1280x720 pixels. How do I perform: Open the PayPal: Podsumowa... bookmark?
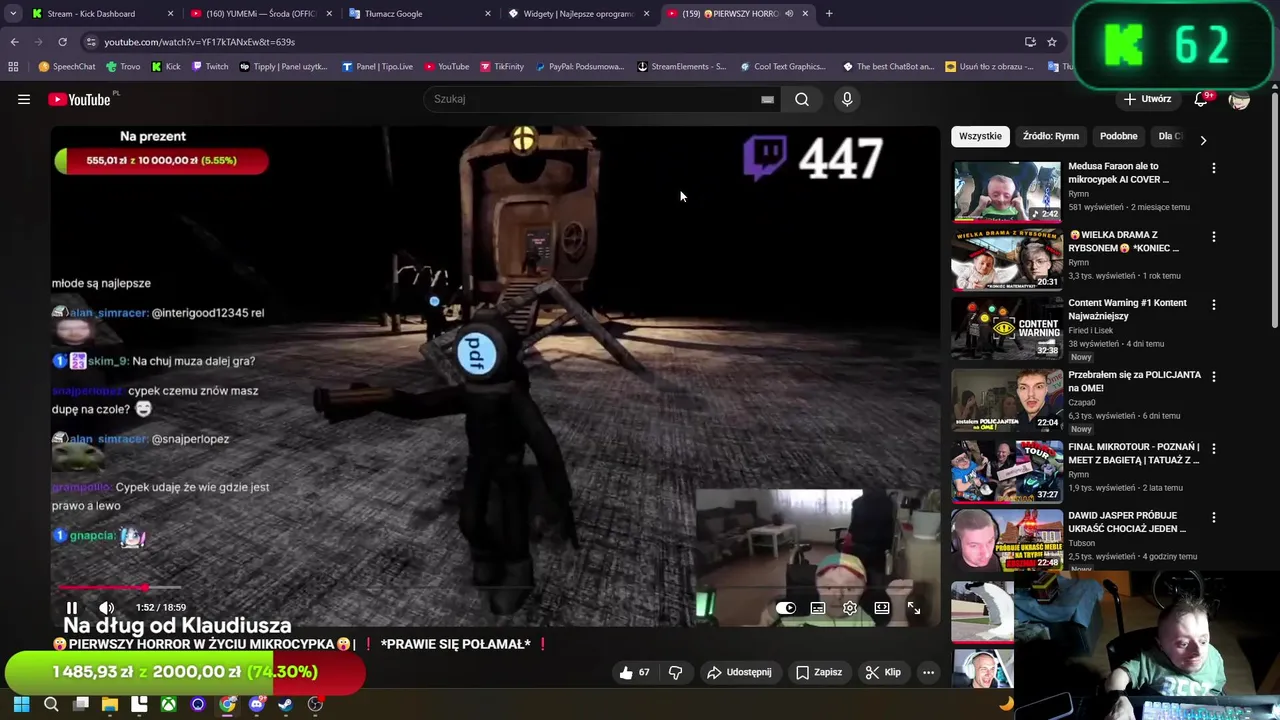point(579,67)
